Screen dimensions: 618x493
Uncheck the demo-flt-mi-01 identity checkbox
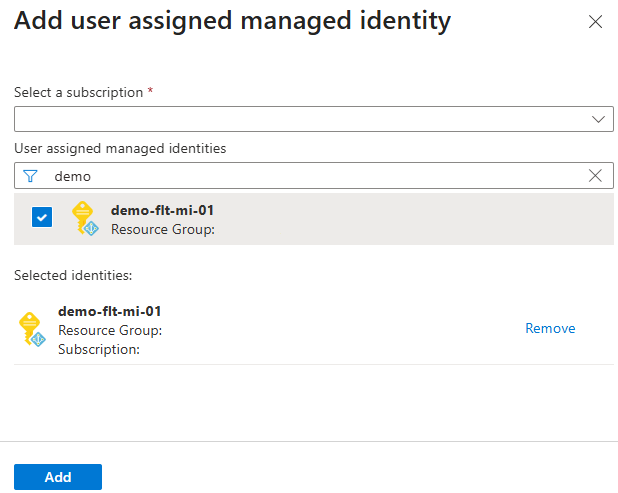click(42, 217)
